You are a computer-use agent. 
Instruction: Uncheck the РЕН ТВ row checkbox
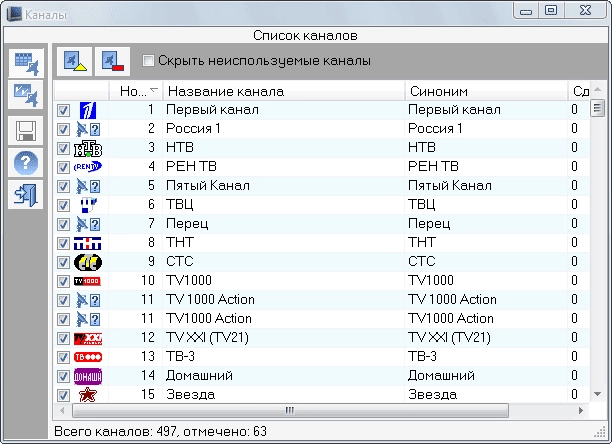63,167
